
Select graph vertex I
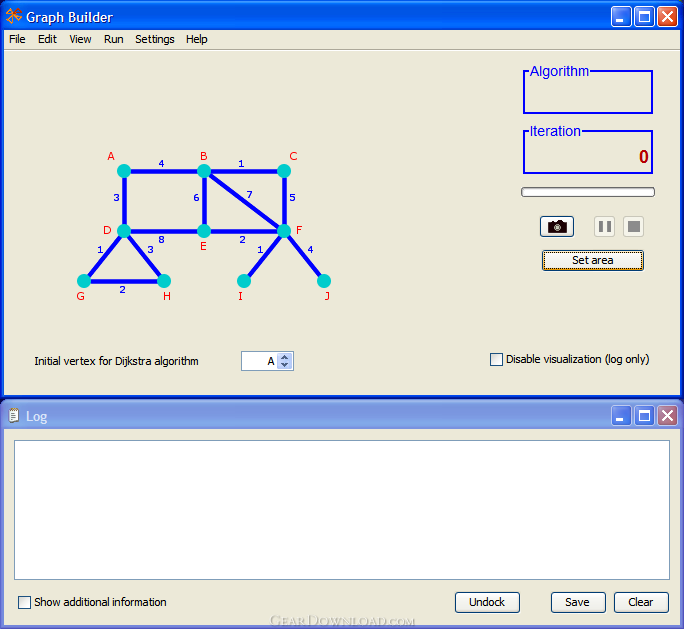(x=244, y=281)
